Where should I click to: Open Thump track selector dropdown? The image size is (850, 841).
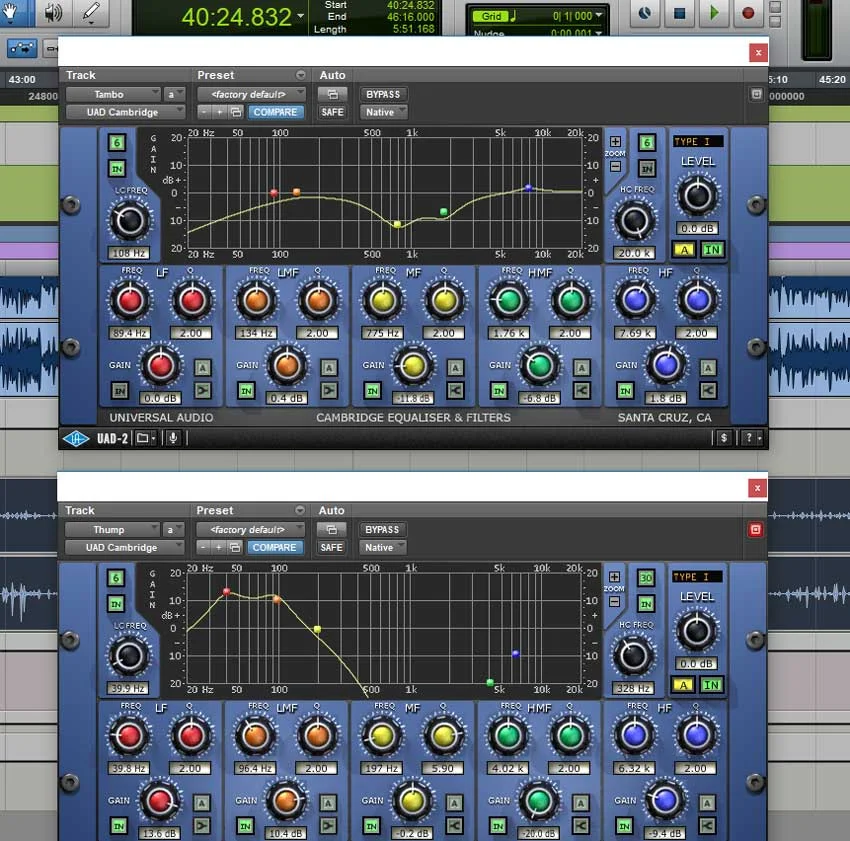click(112, 530)
